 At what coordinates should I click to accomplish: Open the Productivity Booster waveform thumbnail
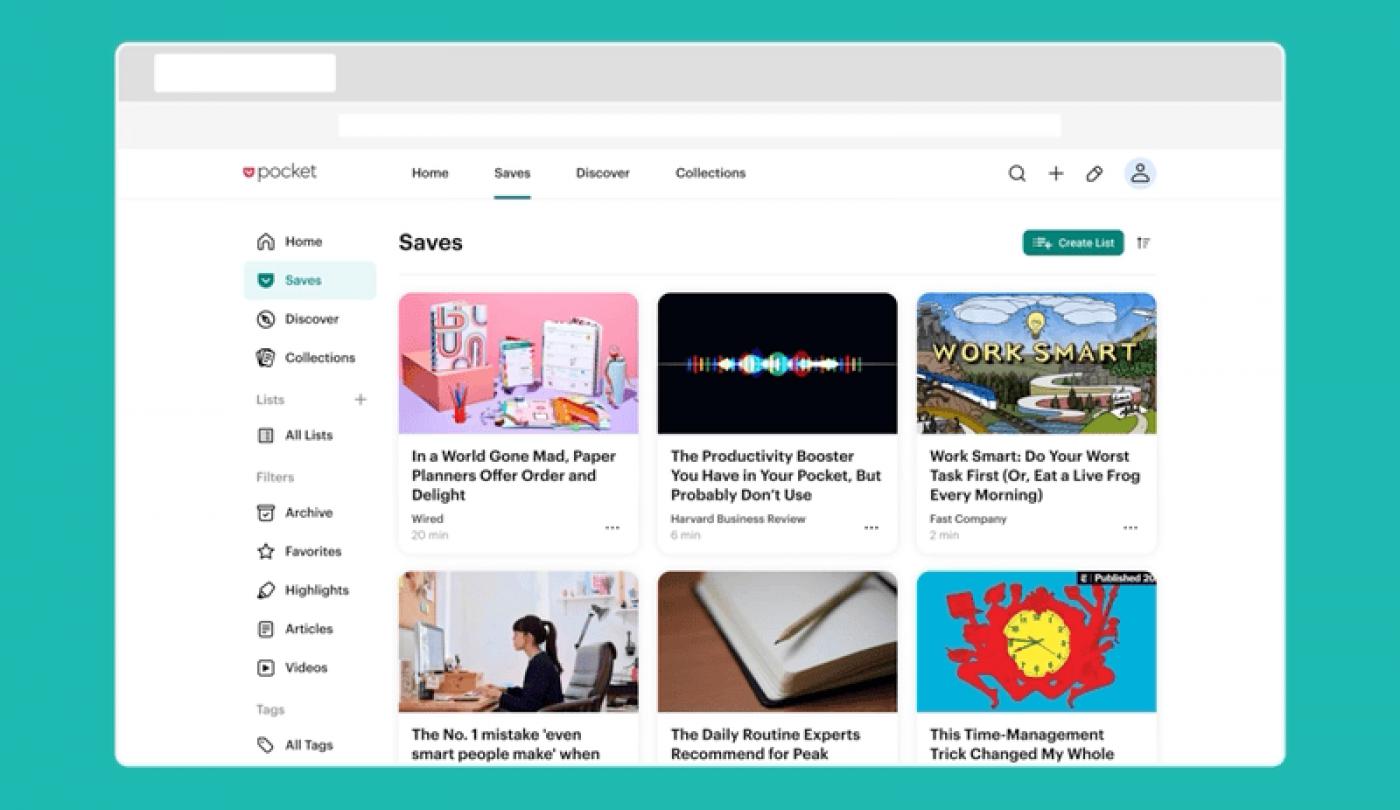point(777,363)
